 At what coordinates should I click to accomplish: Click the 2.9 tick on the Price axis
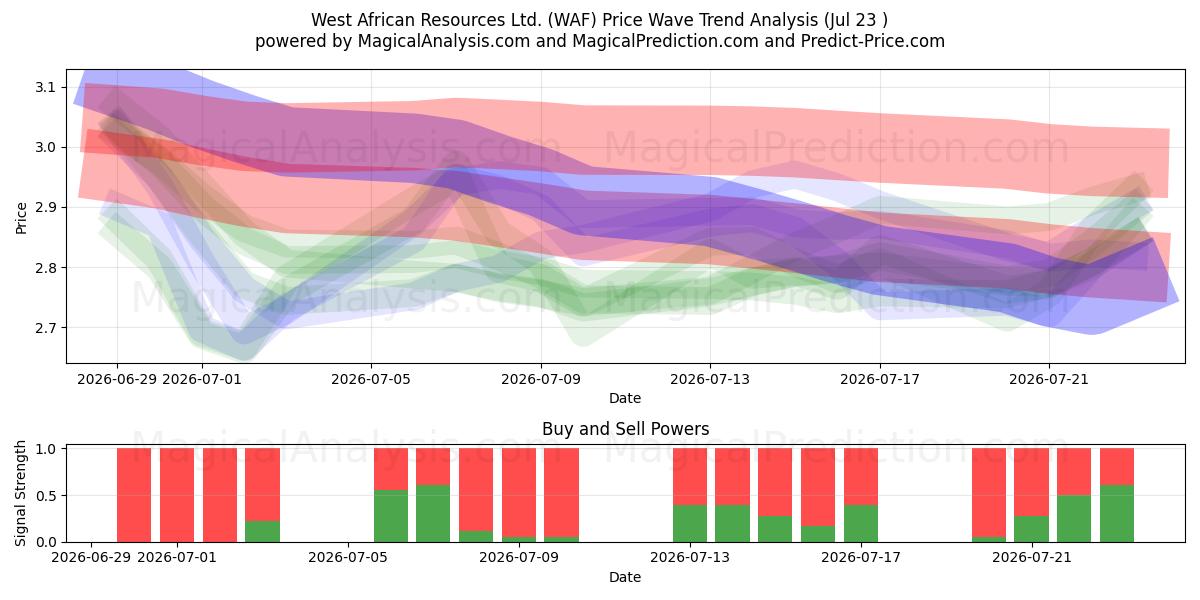coord(43,208)
